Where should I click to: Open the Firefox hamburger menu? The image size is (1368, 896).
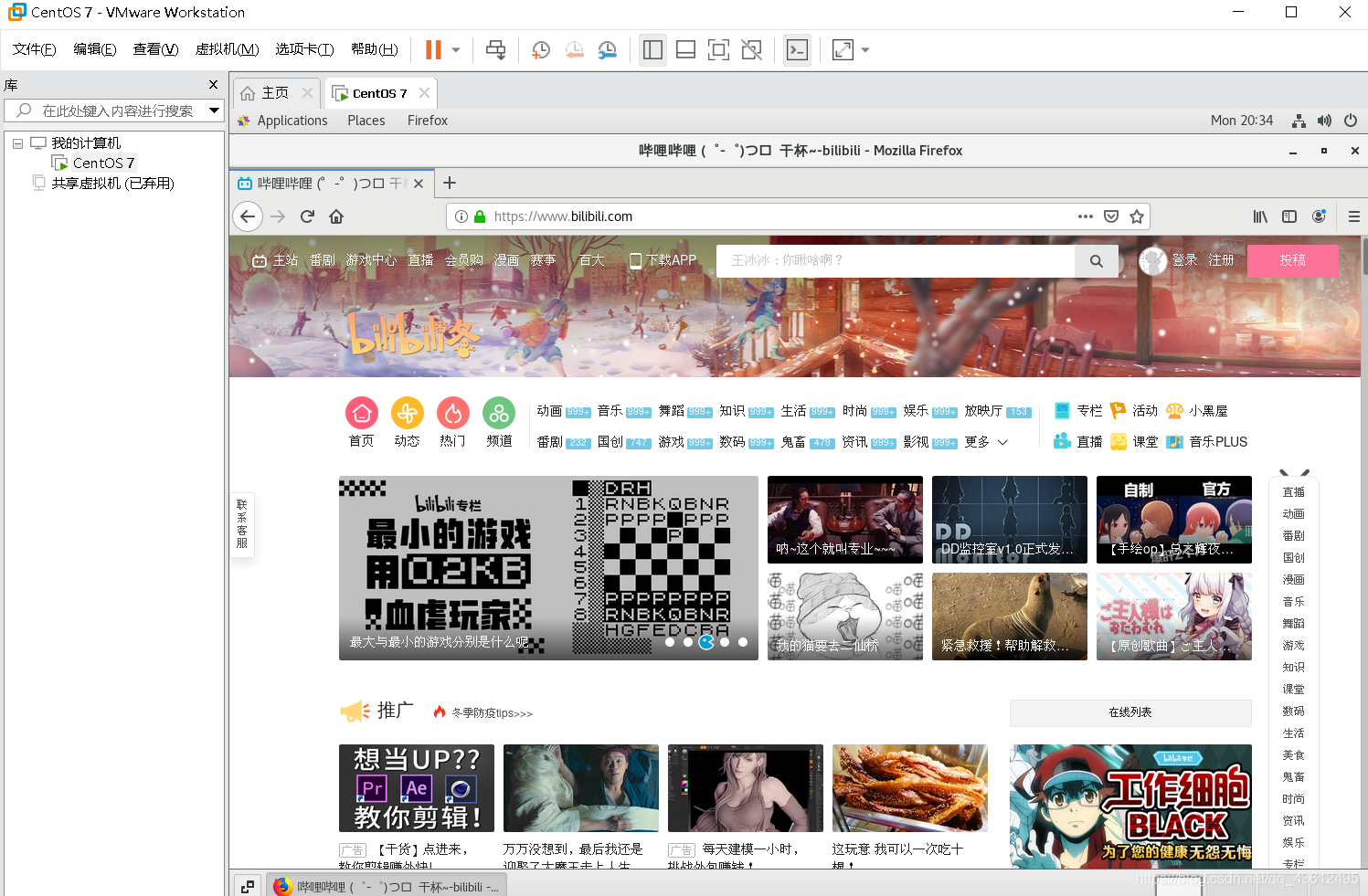1353,216
